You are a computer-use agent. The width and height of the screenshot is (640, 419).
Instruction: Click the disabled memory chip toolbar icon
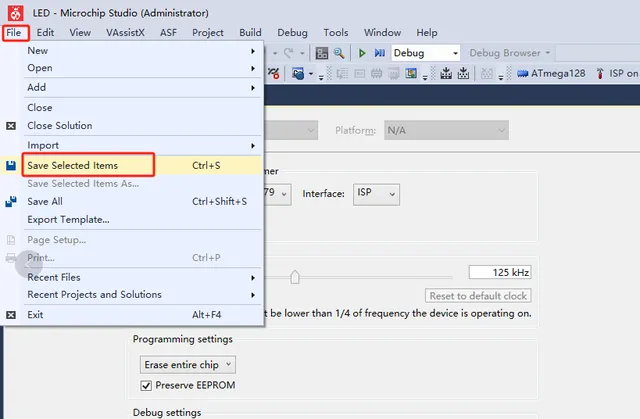pyautogui.click(x=376, y=73)
